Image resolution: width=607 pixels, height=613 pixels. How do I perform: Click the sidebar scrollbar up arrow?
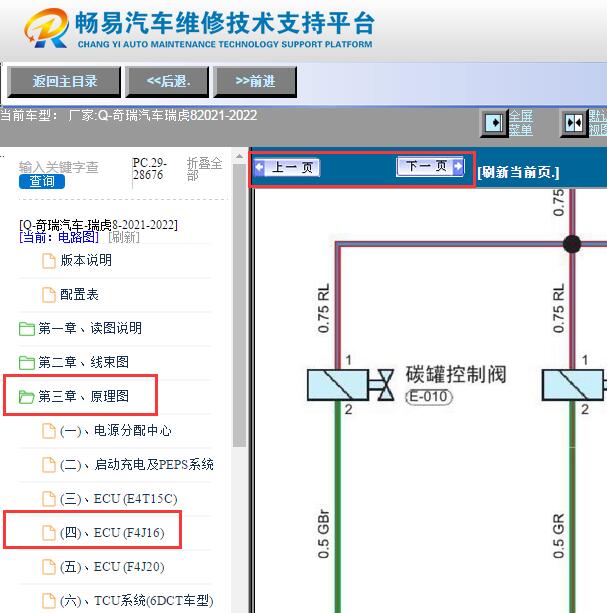click(x=239, y=156)
